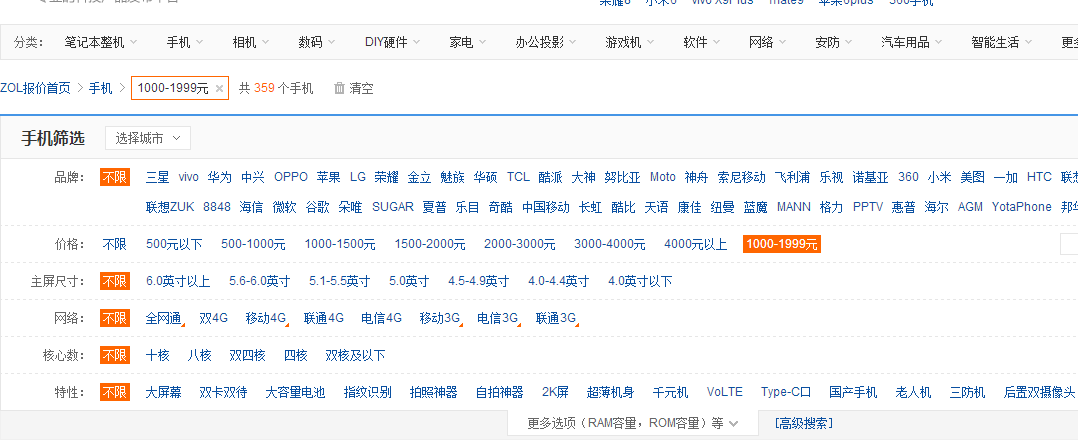
Task: Select feature Type-C口
Action: pyautogui.click(x=786, y=392)
